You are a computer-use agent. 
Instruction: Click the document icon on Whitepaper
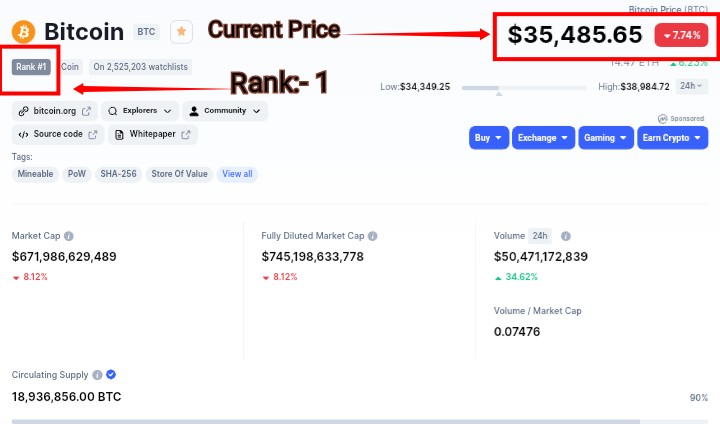coord(119,135)
